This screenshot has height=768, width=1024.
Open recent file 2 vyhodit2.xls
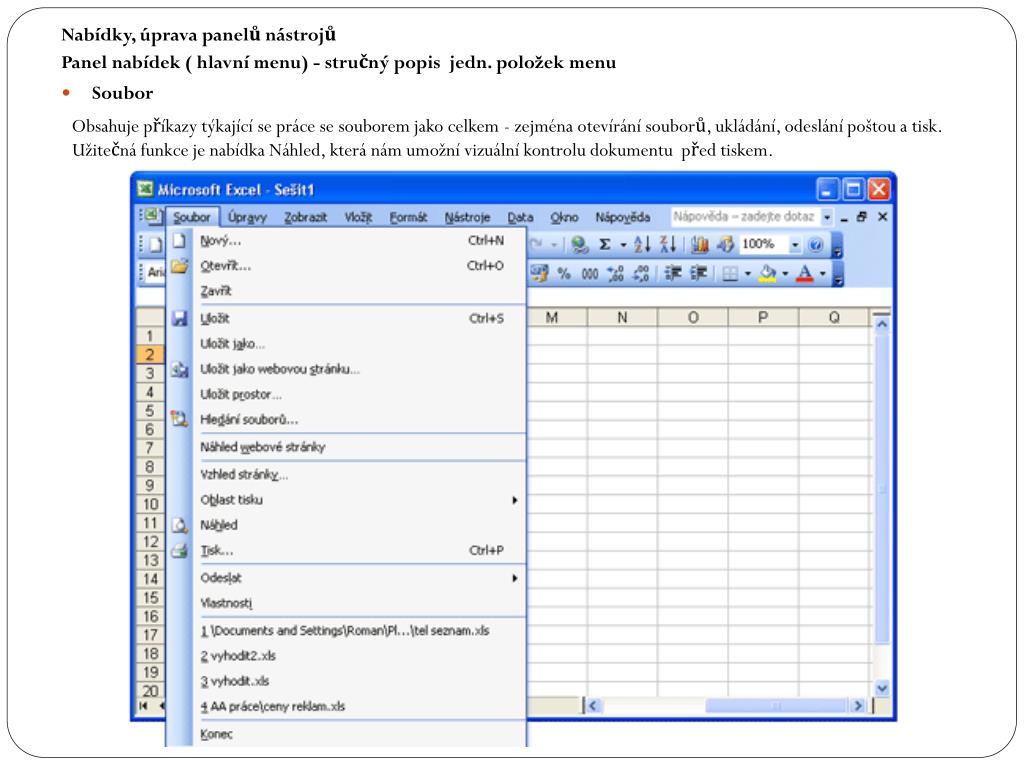click(x=347, y=656)
